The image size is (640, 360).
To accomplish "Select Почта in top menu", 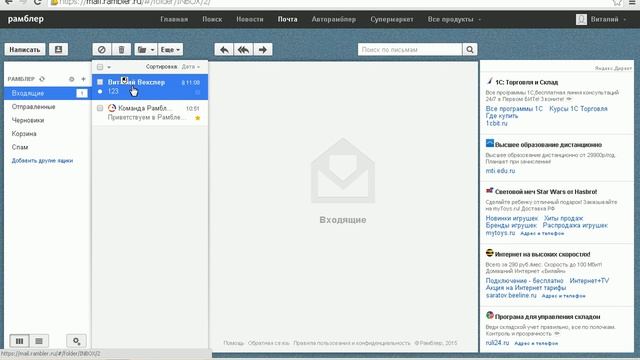I will point(287,19).
